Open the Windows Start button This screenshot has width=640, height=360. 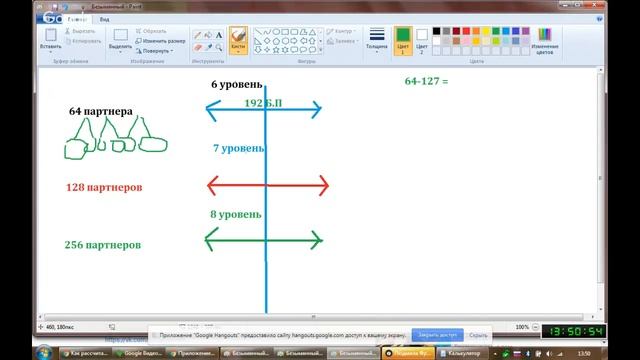point(44,353)
